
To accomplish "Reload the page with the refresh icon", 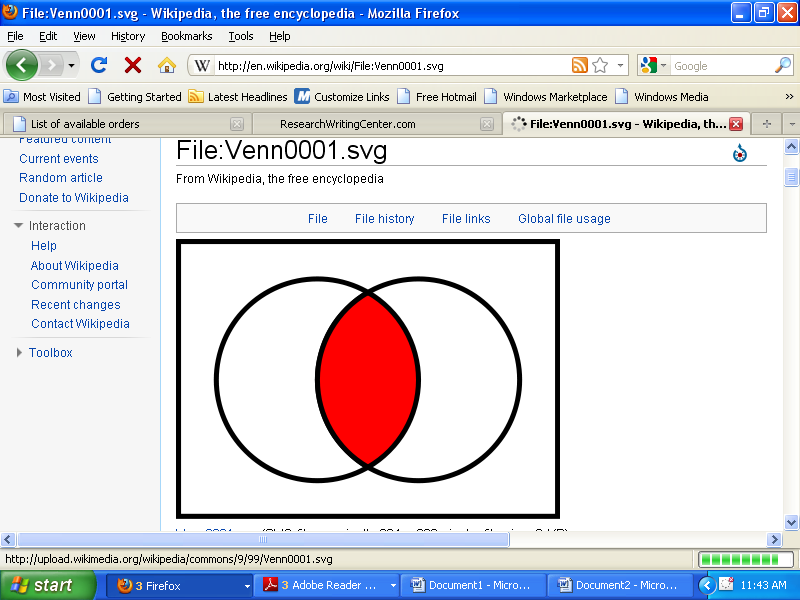I will 98,65.
